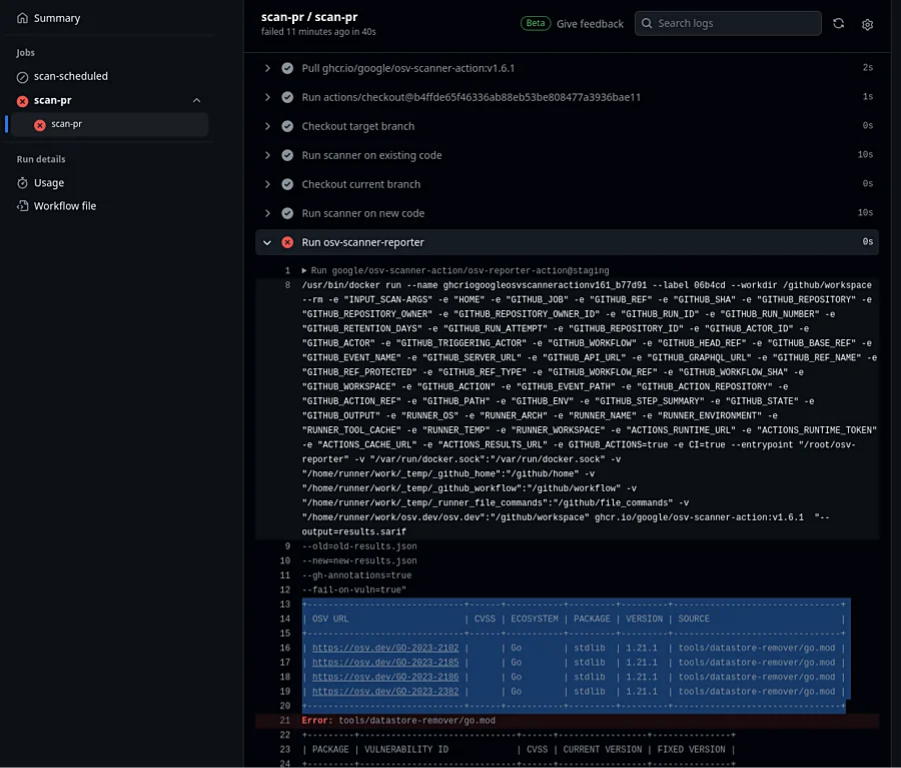Click log line number 21 with the error
The image size is (901, 768).
point(286,720)
